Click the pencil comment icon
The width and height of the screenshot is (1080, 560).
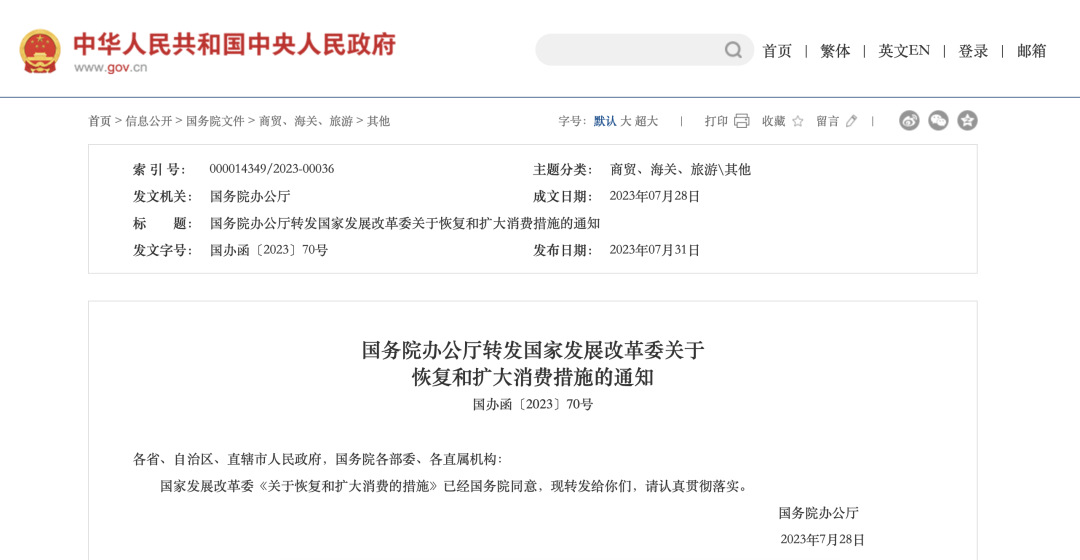[x=851, y=121]
